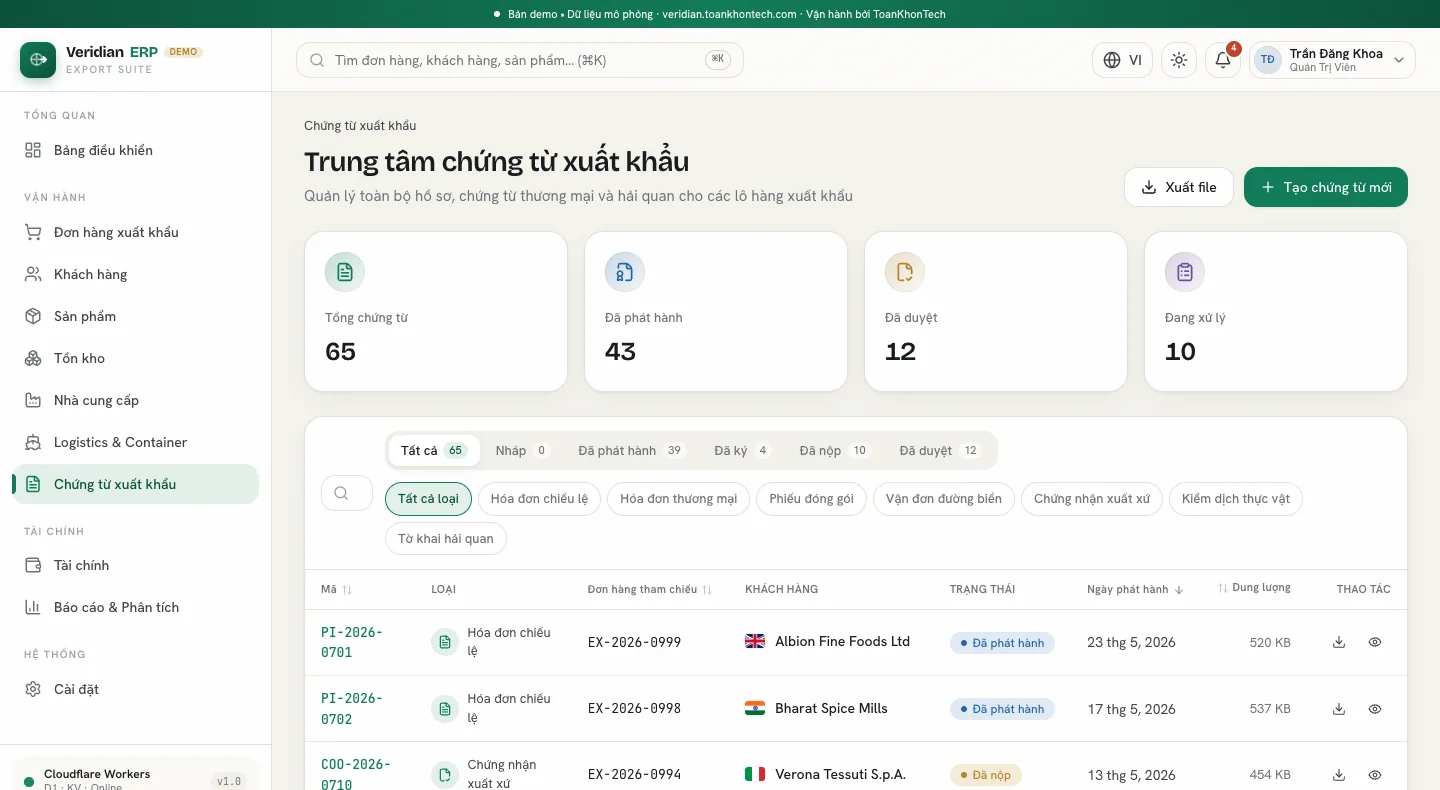Sort by Đơn hàng tham chiếu column
The height and width of the screenshot is (790, 1440).
650,590
